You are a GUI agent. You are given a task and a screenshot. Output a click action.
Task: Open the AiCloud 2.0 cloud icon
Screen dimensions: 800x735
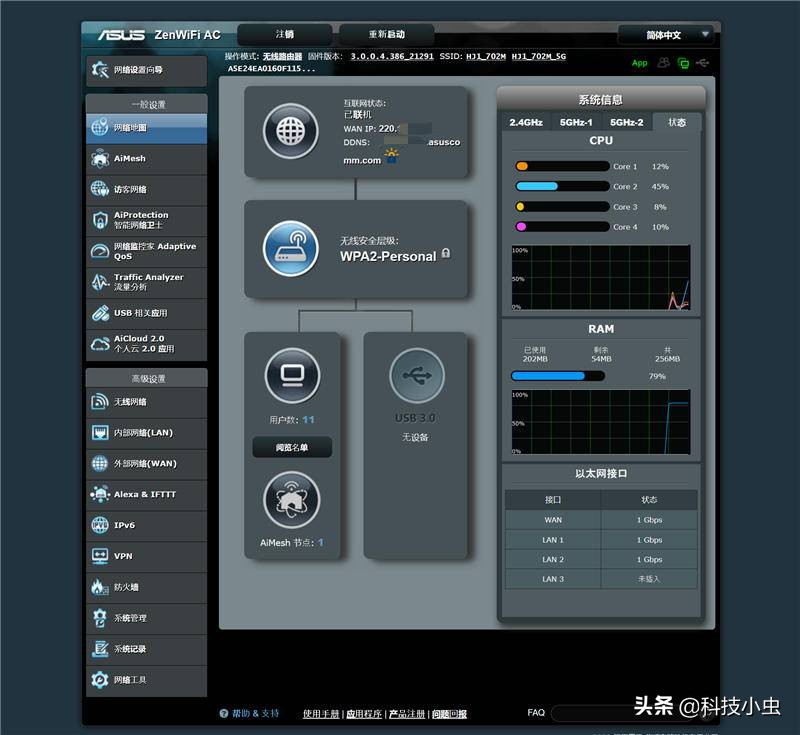100,343
